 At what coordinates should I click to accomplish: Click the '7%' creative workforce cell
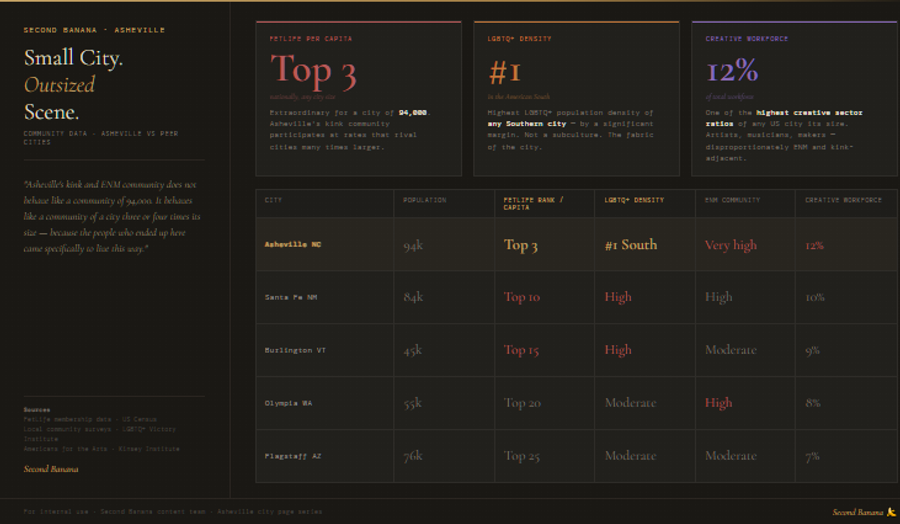tap(812, 456)
